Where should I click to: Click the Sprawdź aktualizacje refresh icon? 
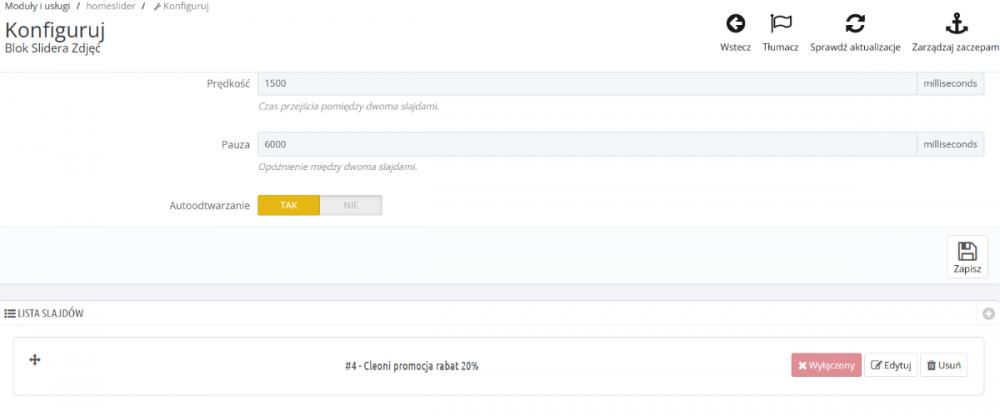point(855,24)
